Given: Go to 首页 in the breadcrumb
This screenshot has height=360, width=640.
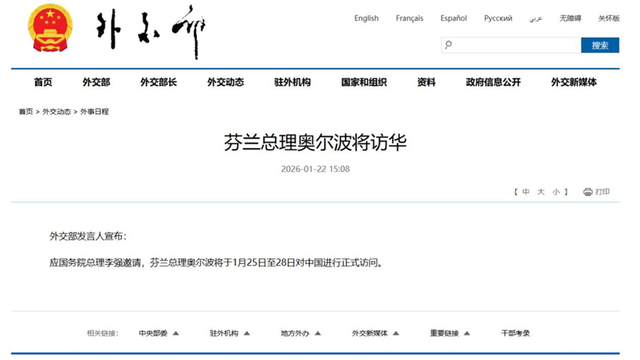Looking at the screenshot, I should pyautogui.click(x=26, y=111).
